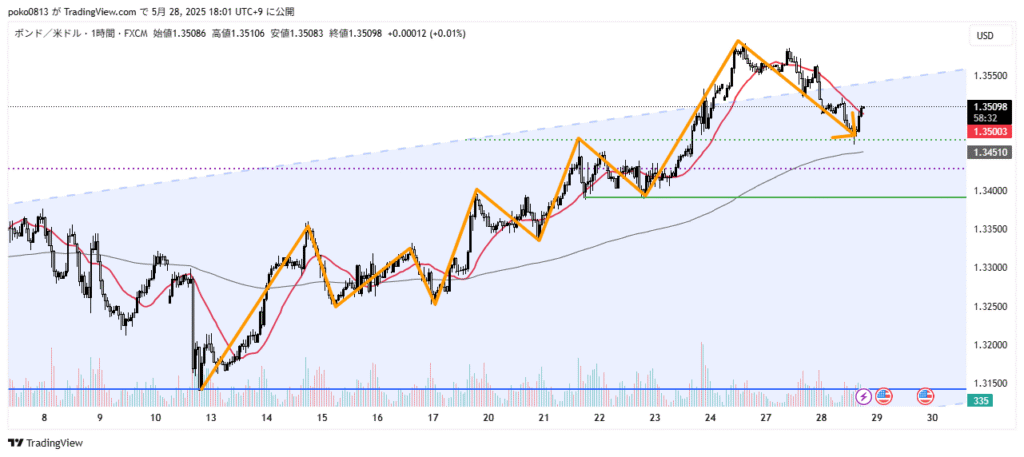This screenshot has height=457, width=1024.
Task: Click date 22 on the time axis
Action: 598,420
